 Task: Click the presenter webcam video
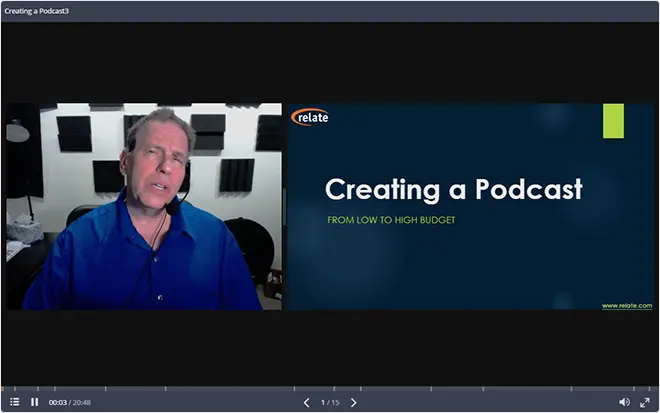coord(144,206)
